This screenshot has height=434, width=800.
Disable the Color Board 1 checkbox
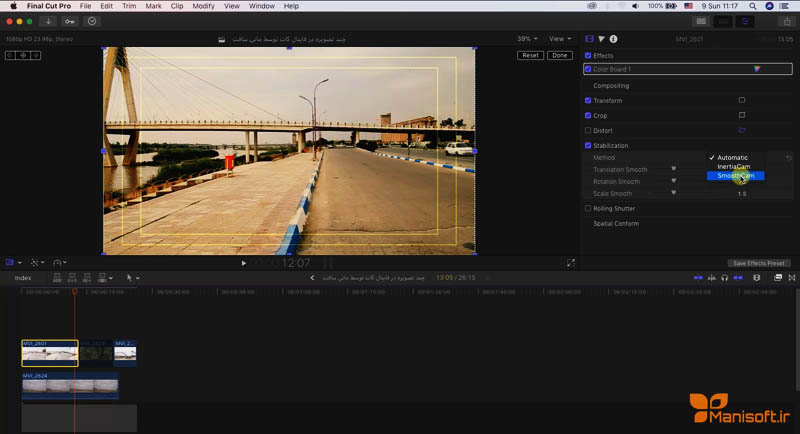(x=588, y=69)
